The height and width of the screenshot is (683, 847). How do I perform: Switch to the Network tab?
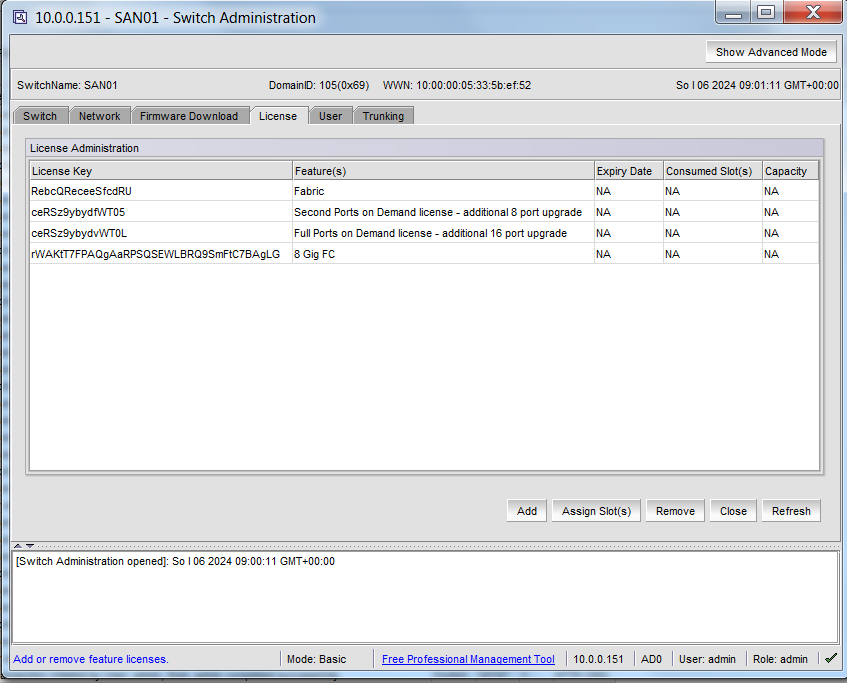coord(100,116)
